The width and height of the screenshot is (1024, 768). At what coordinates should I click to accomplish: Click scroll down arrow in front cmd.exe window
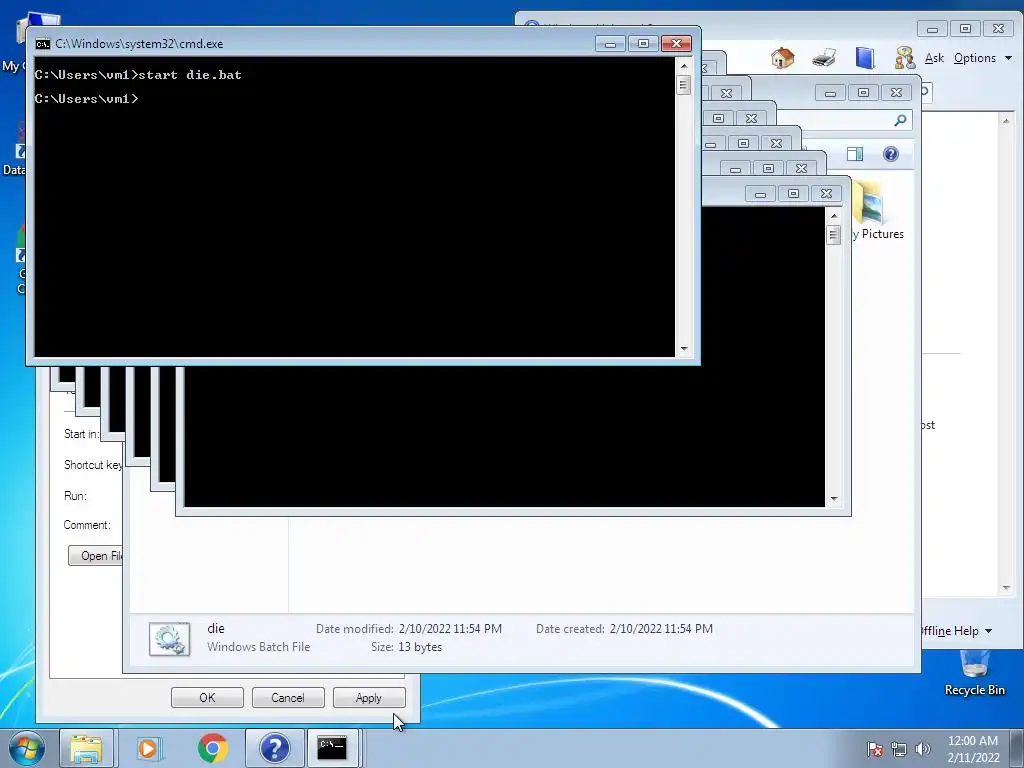(x=684, y=349)
